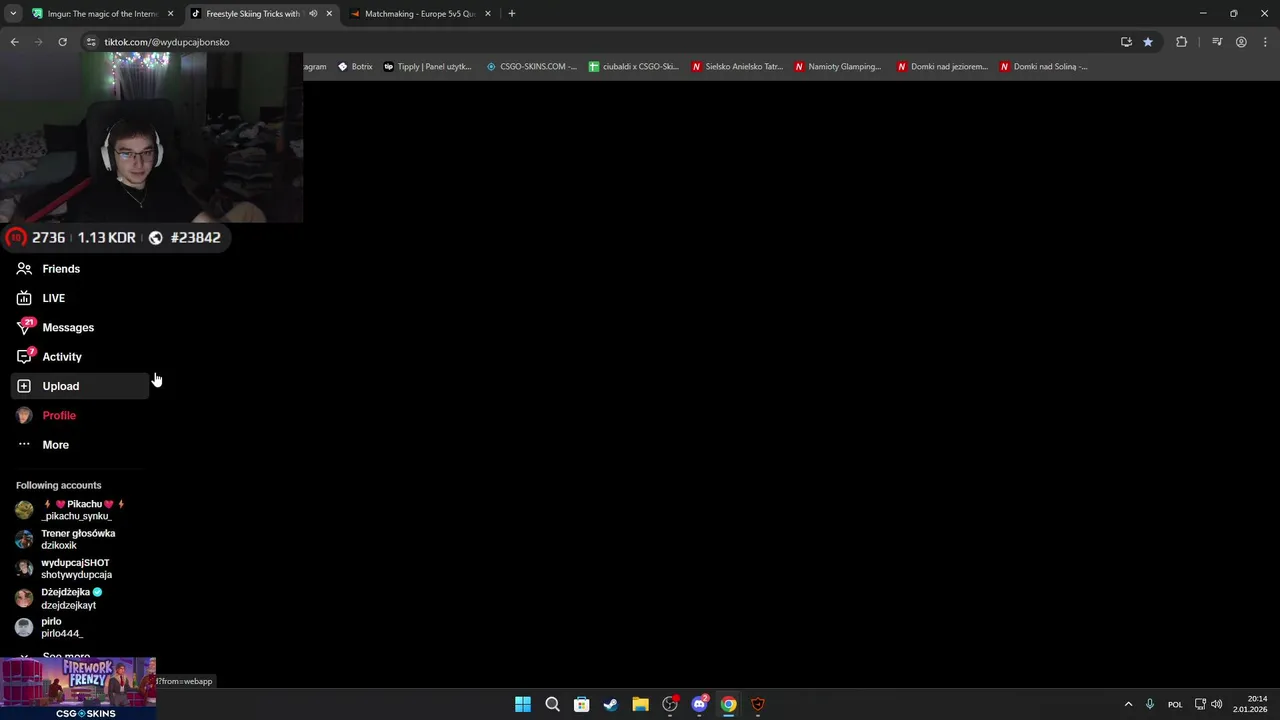Open Discord from the taskbar
The height and width of the screenshot is (720, 1280).
pos(699,704)
